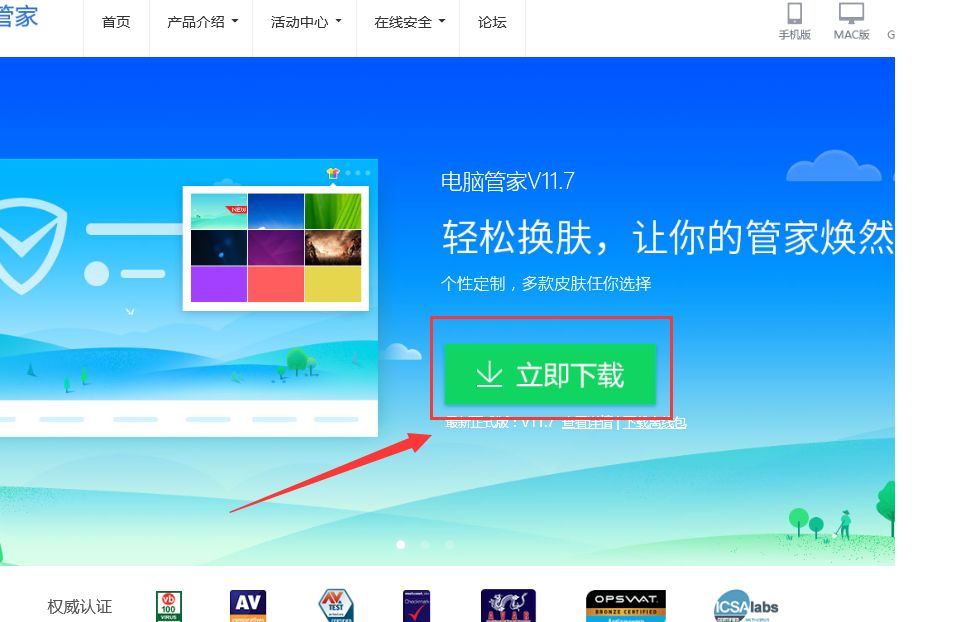Click the ICSA labs certification logo

(746, 606)
